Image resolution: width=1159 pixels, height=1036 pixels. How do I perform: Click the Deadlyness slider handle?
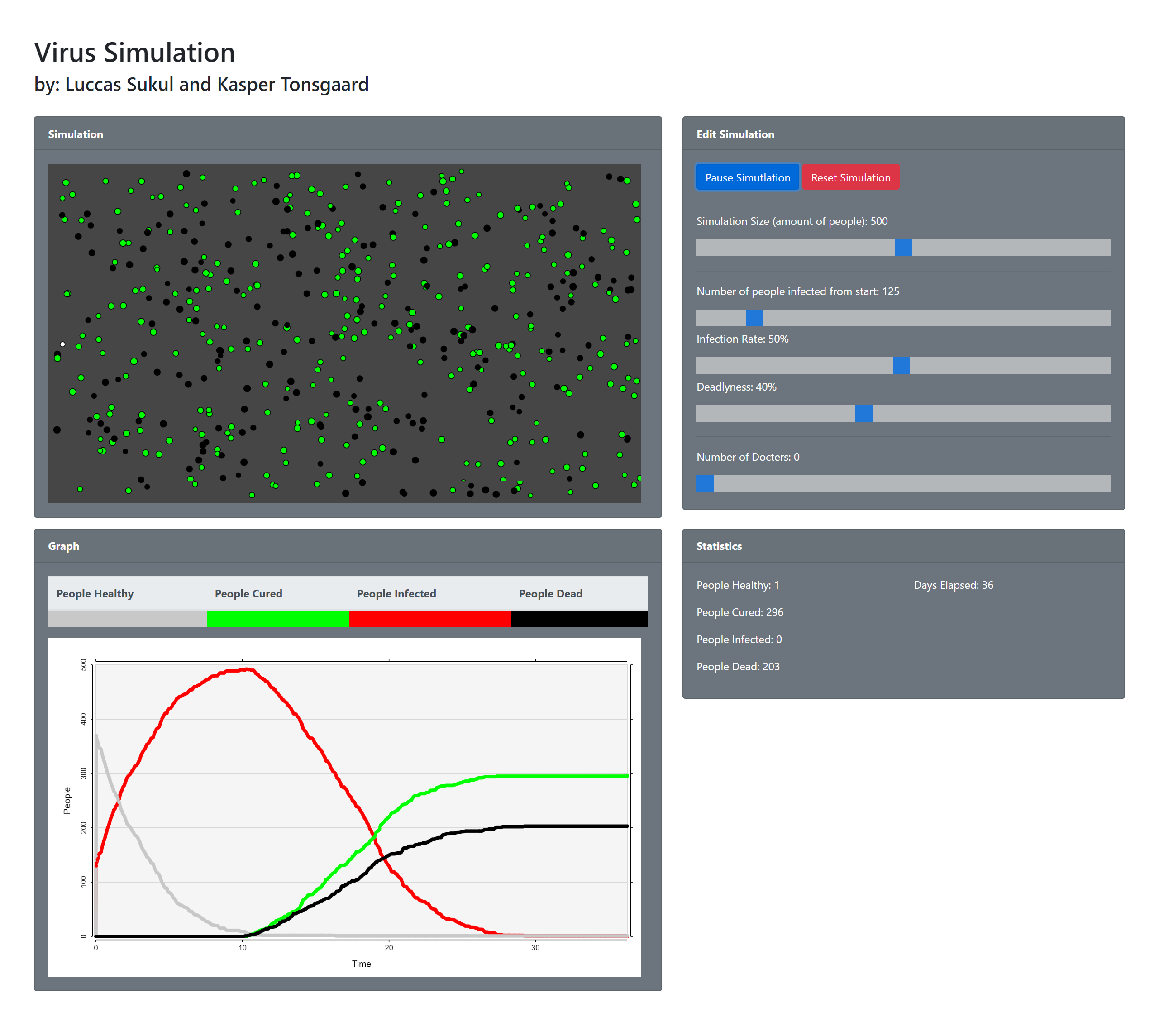863,413
